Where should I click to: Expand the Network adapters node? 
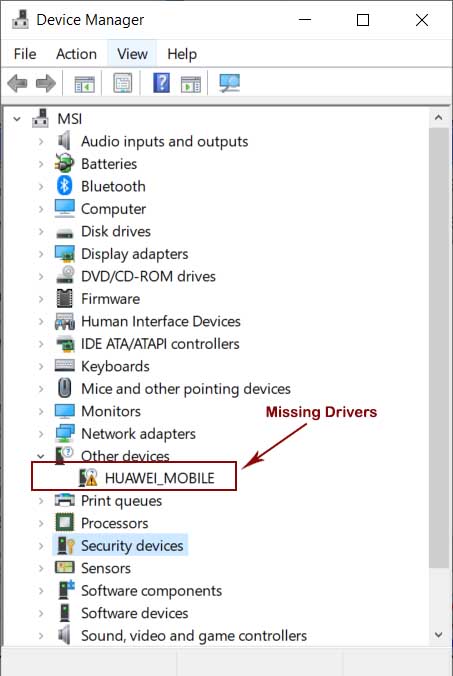click(x=41, y=434)
